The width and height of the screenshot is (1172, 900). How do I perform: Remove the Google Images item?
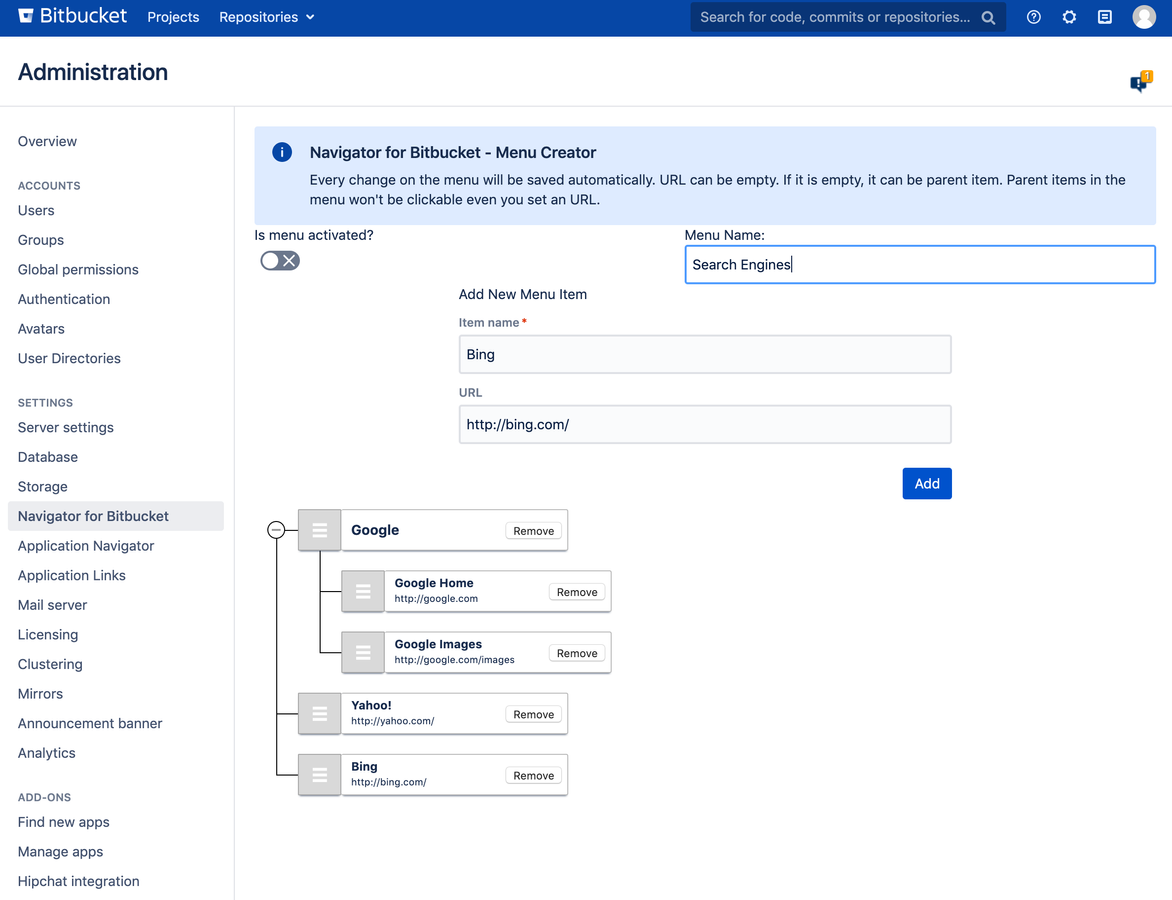tap(577, 653)
